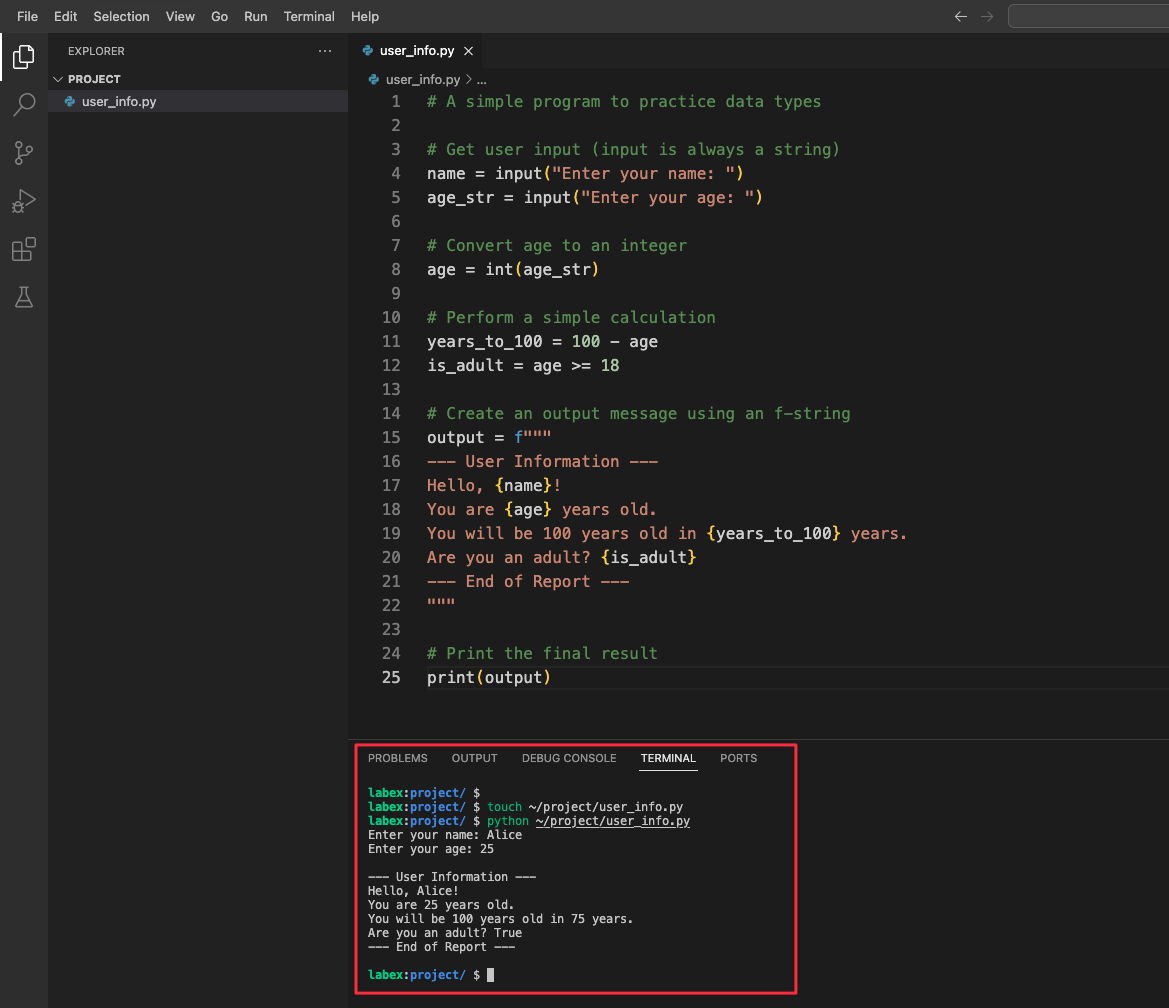Open the Explorer more actions menu

(324, 50)
